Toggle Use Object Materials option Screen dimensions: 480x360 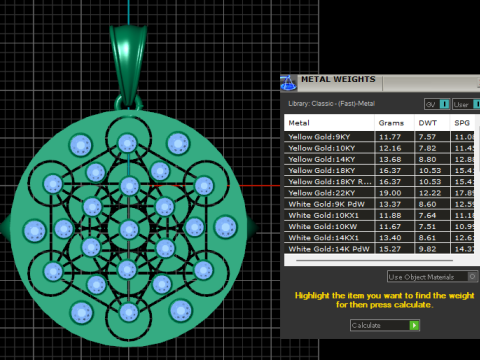coord(433,277)
